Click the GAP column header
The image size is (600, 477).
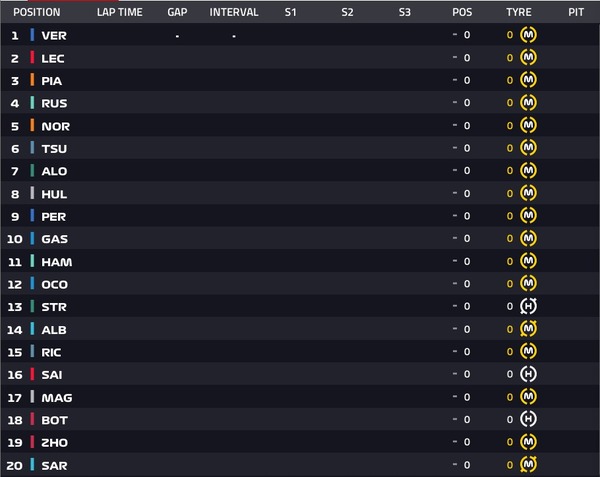[x=177, y=12]
